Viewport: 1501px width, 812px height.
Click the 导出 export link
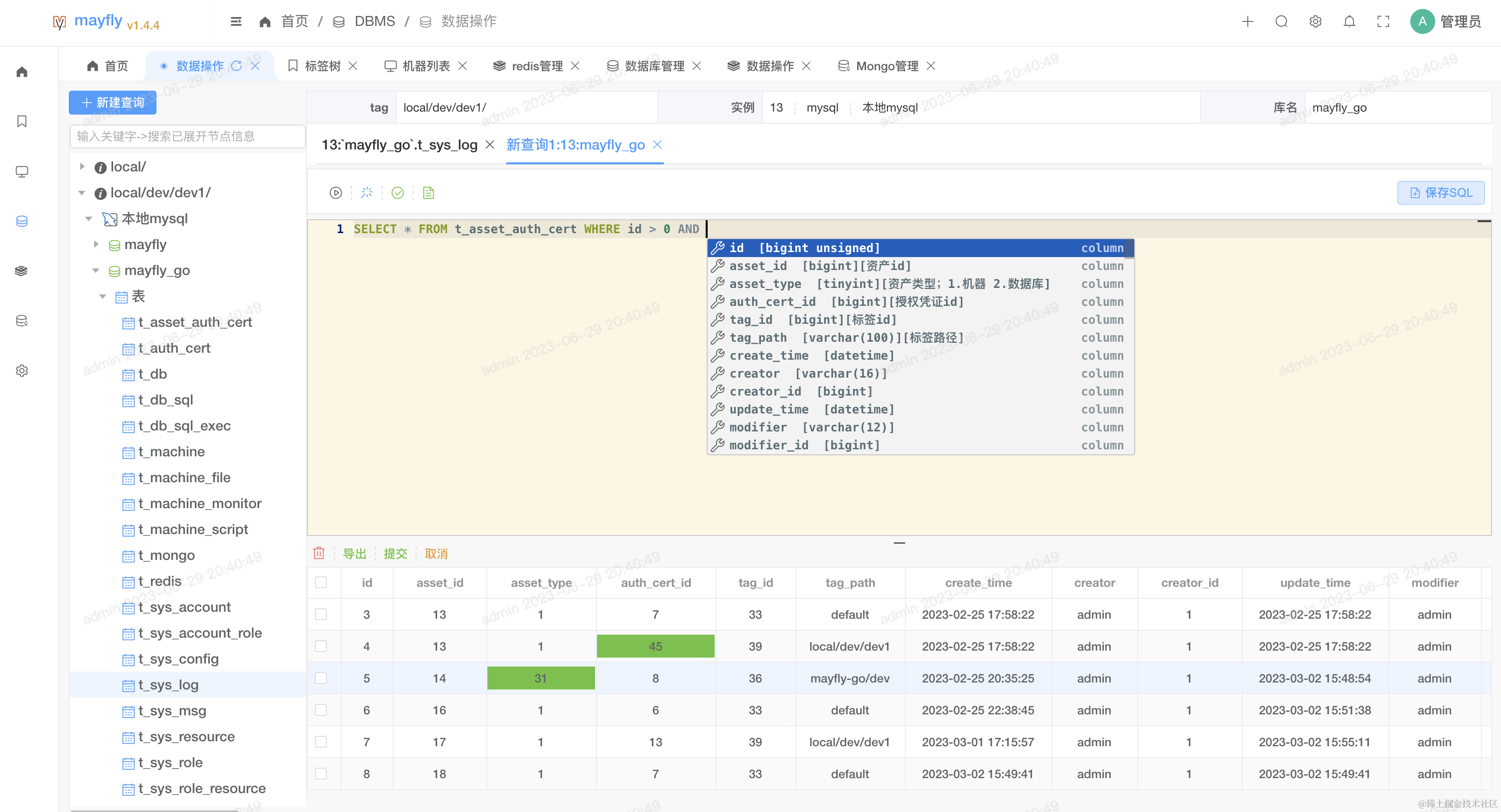click(x=355, y=553)
